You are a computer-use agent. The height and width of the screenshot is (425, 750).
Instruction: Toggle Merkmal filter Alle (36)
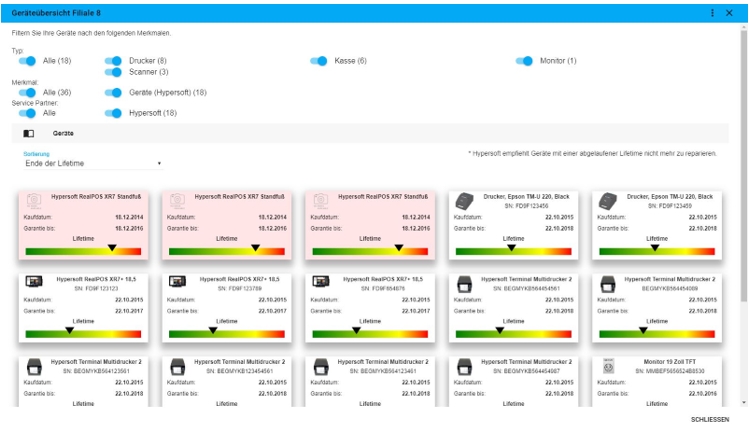(27, 92)
